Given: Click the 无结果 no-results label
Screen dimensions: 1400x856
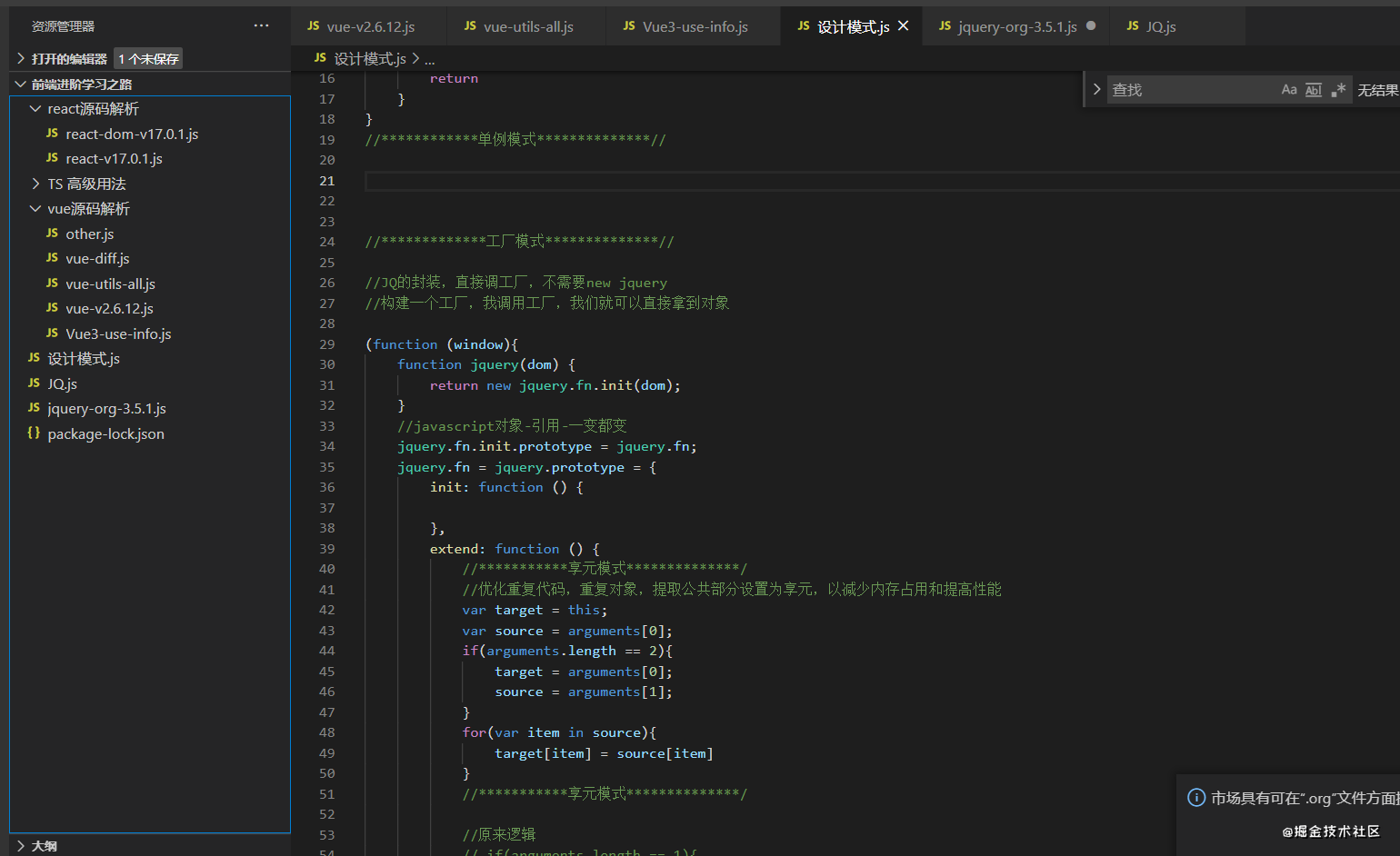Looking at the screenshot, I should (1377, 90).
